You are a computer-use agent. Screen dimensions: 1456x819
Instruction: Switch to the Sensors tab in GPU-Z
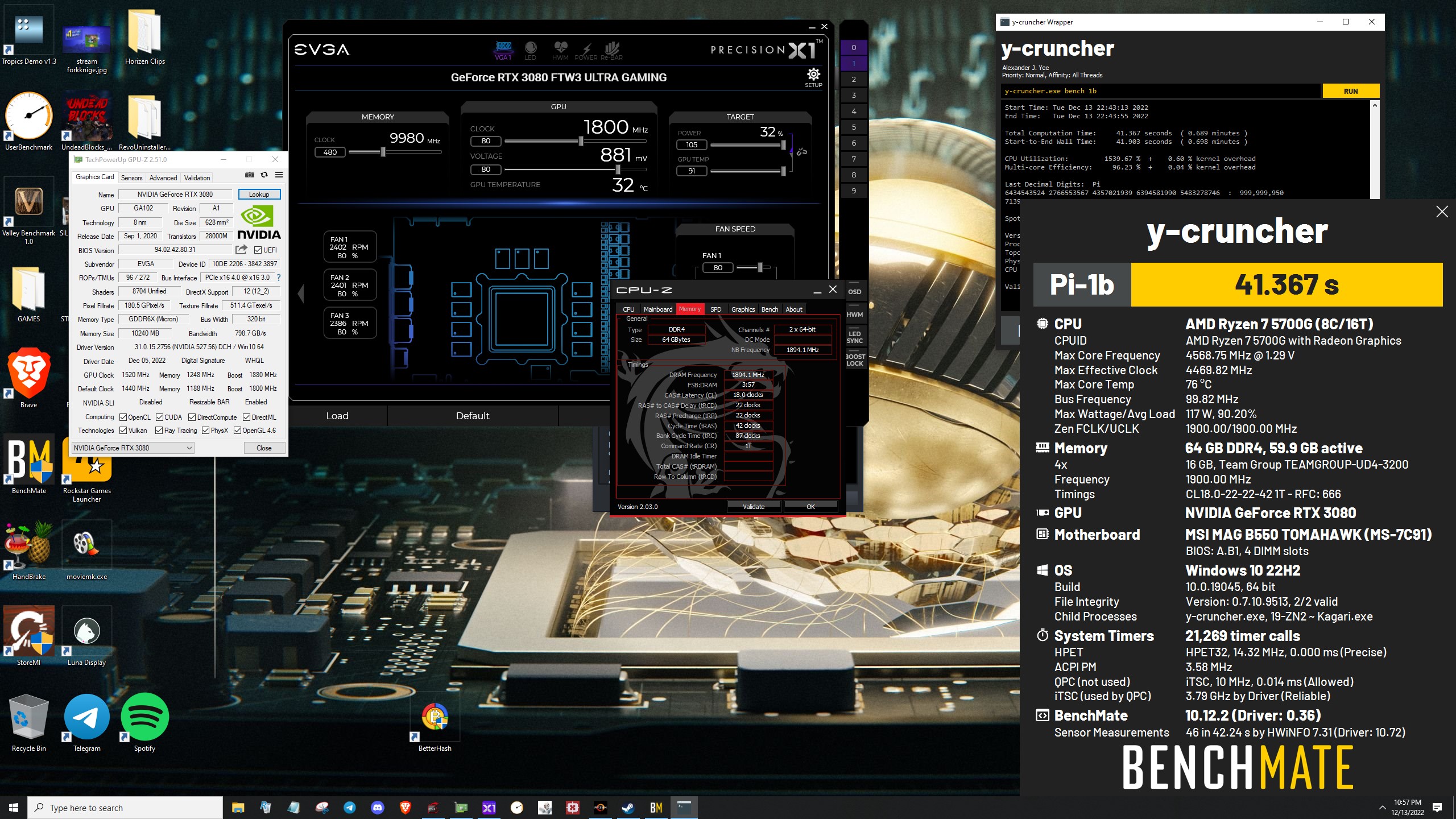(x=131, y=178)
